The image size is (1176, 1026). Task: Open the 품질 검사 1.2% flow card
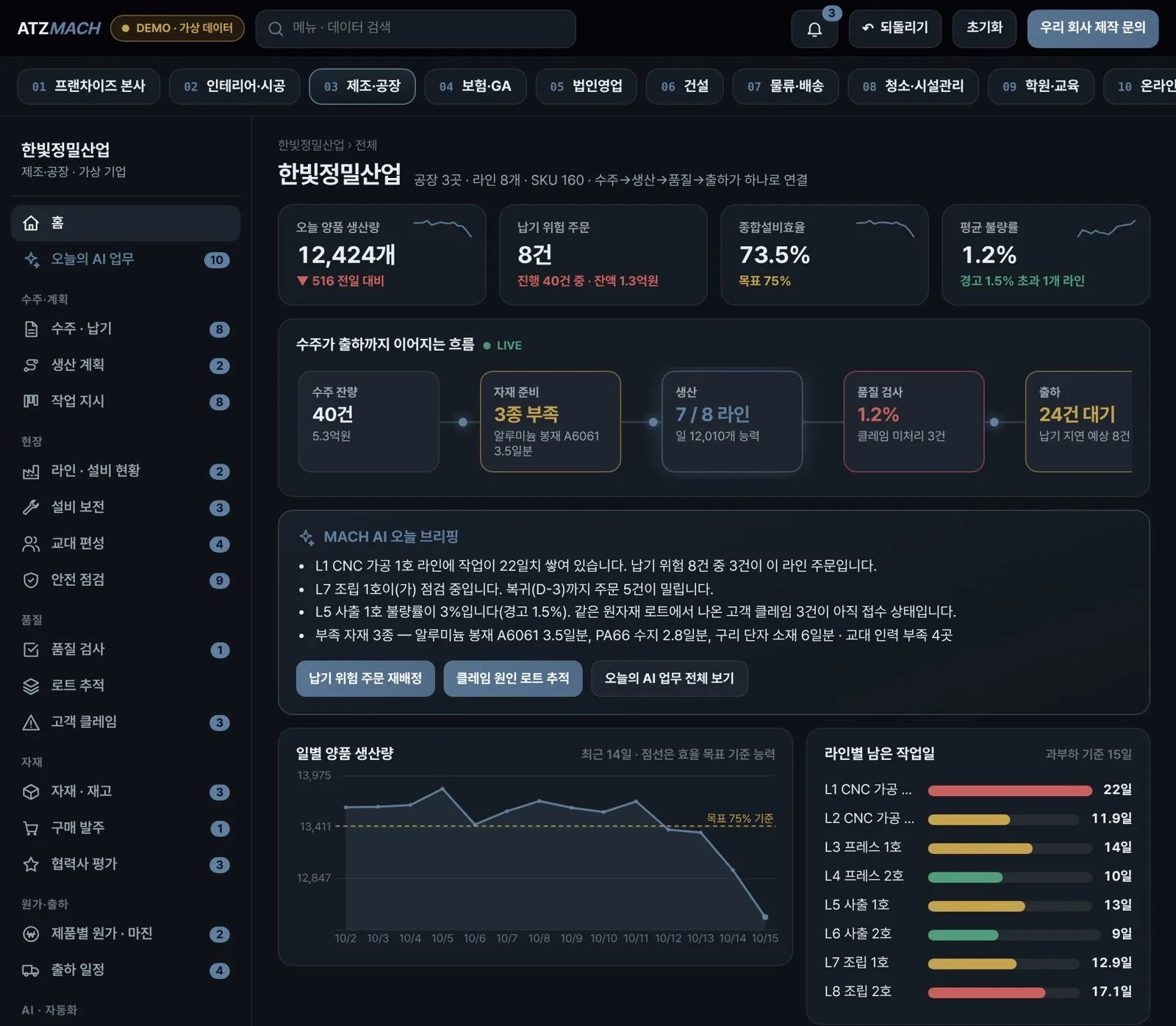pyautogui.click(x=914, y=421)
